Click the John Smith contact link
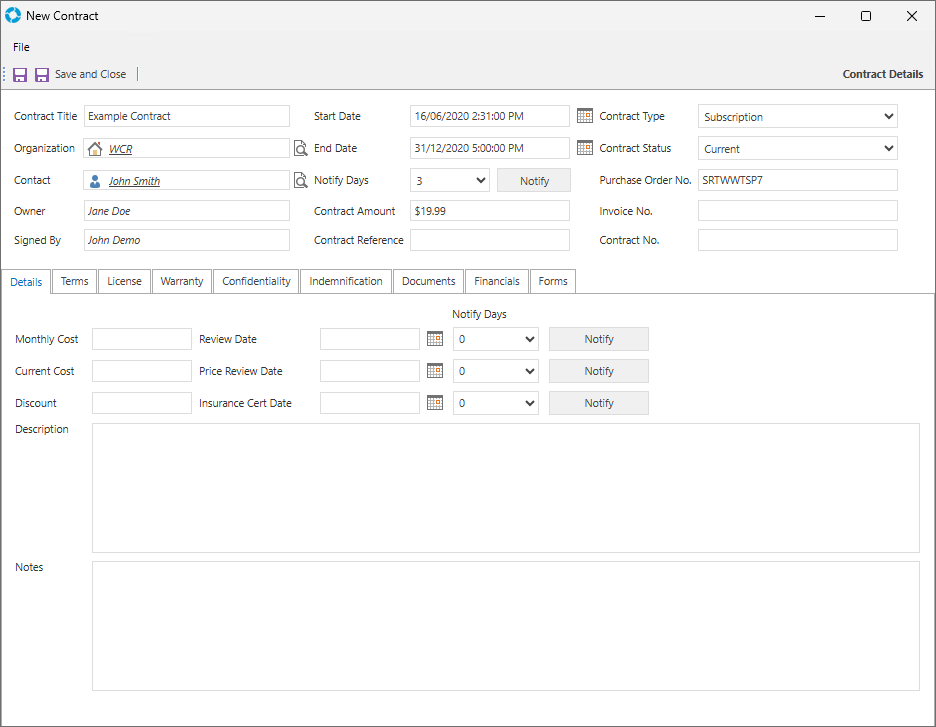Screen dimensions: 936x727 click(134, 181)
